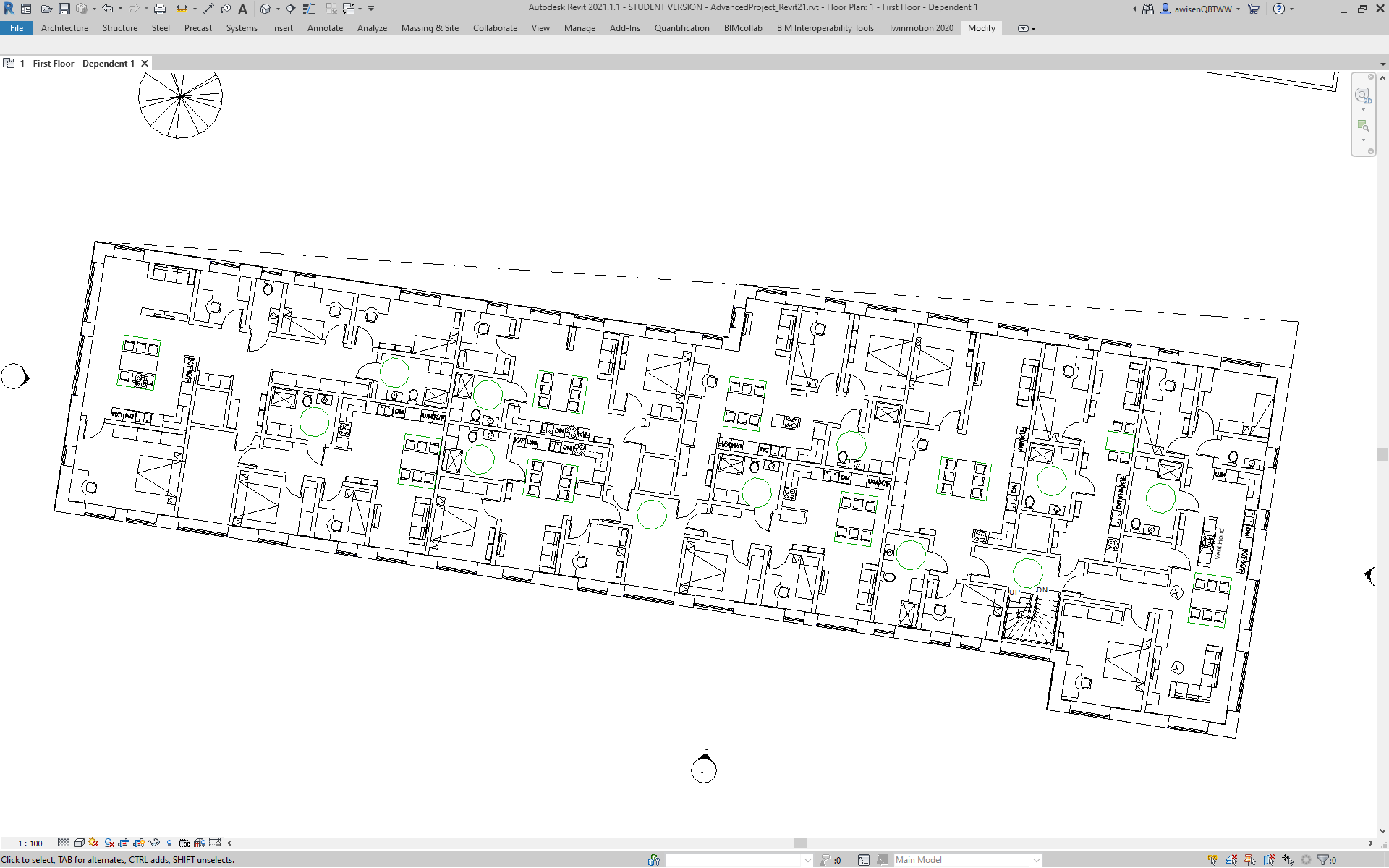Switch to the Architecture ribbon tab

coord(64,28)
